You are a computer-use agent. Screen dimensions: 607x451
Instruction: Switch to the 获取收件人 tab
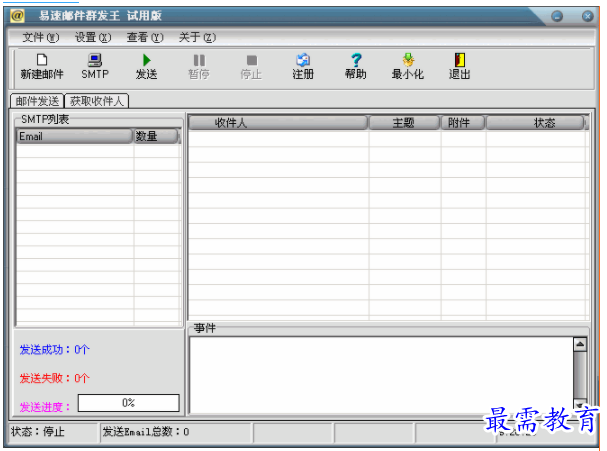(x=97, y=101)
